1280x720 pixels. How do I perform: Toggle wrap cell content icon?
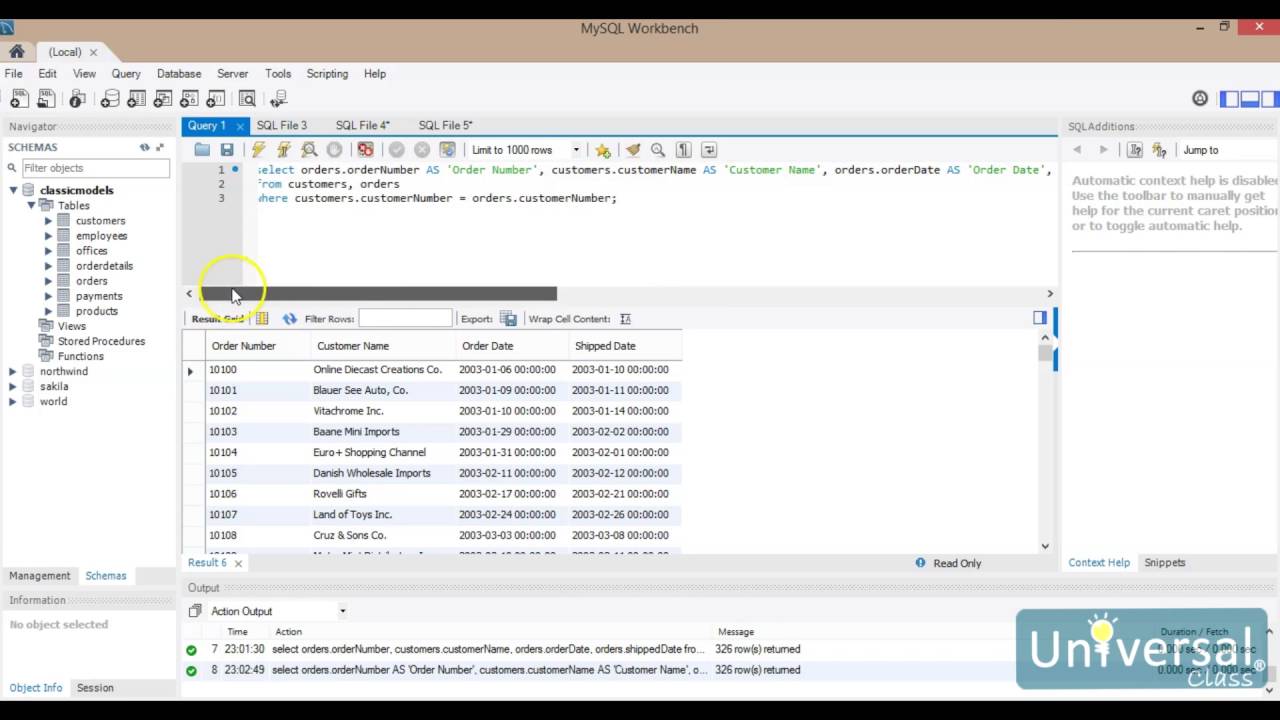click(625, 319)
